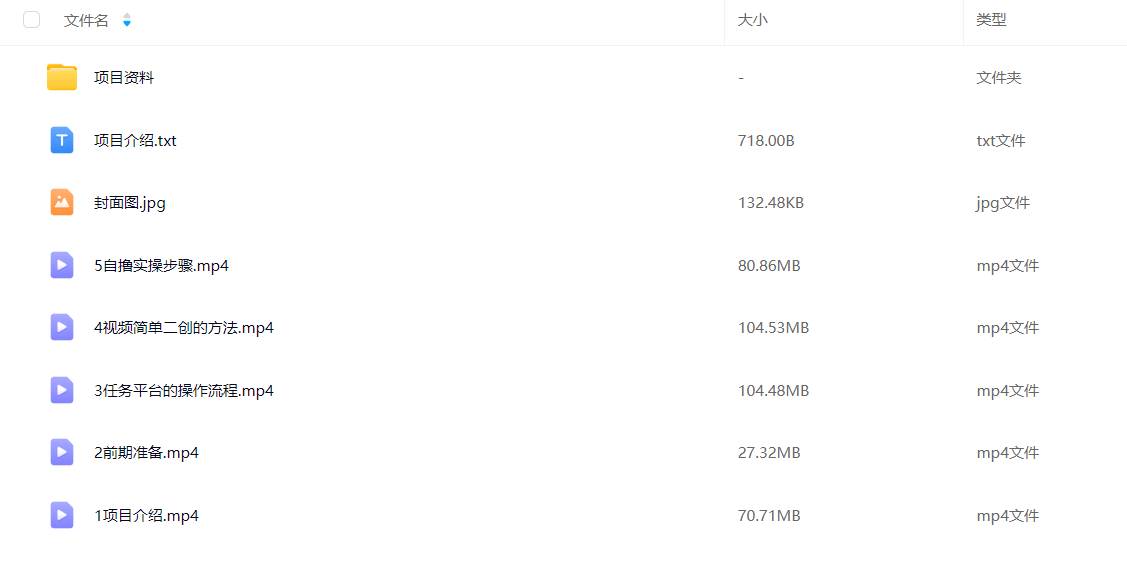Click the 项目介绍.txt text file icon

(x=62, y=140)
